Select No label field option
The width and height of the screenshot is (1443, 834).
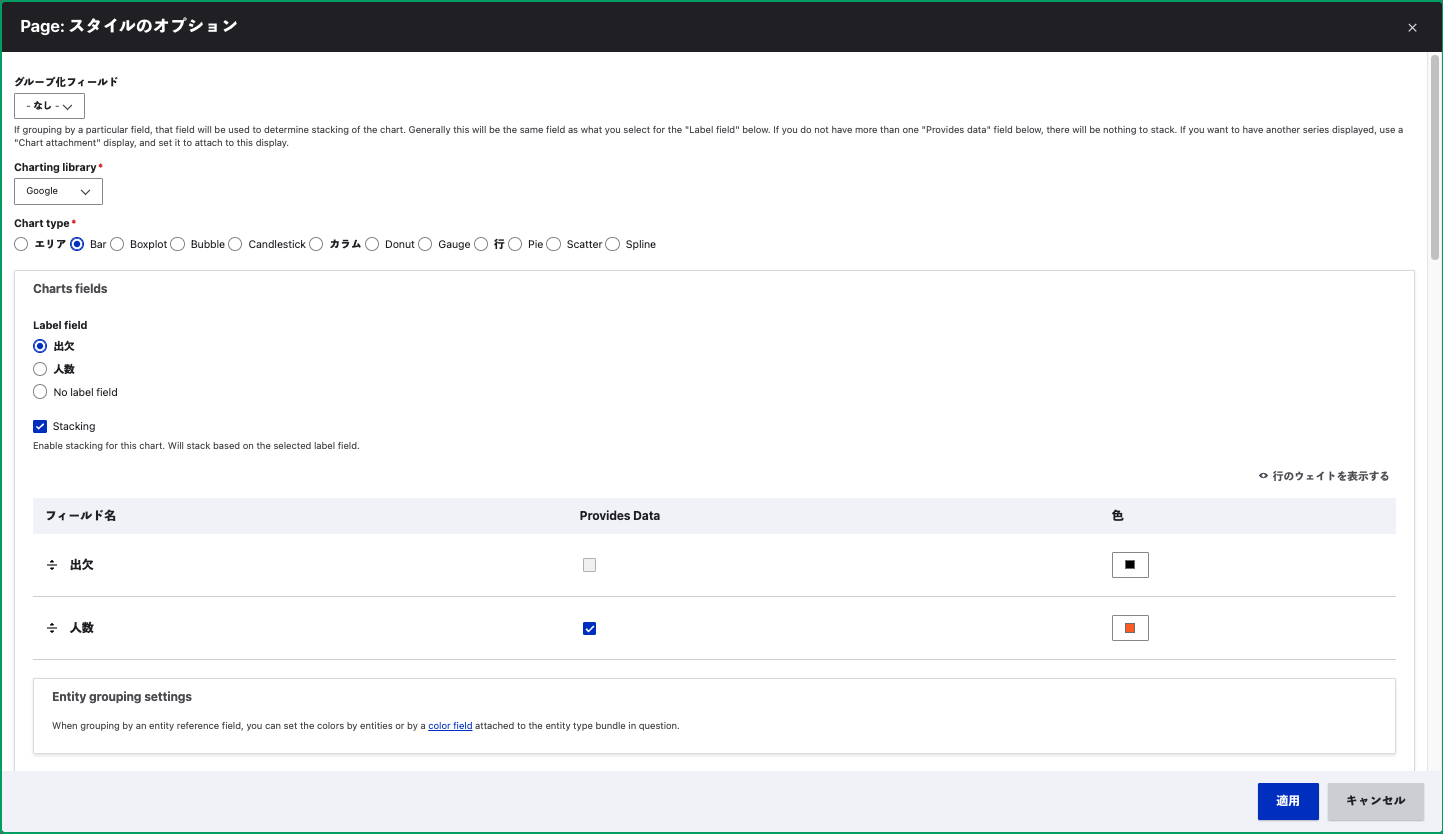(x=40, y=392)
